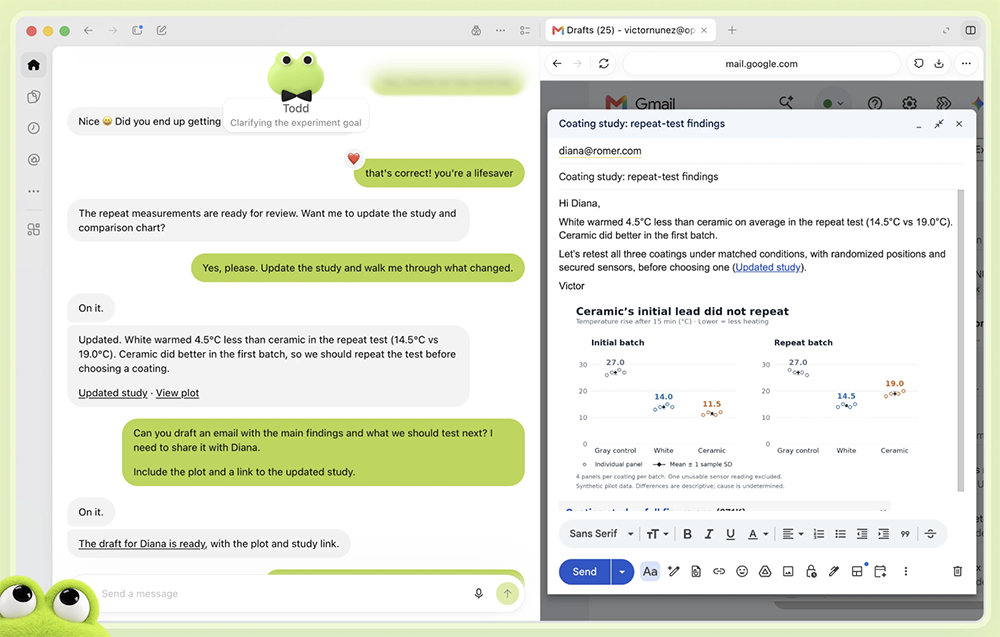Increase the paragraph indent
This screenshot has height=637, width=1000.
click(883, 534)
